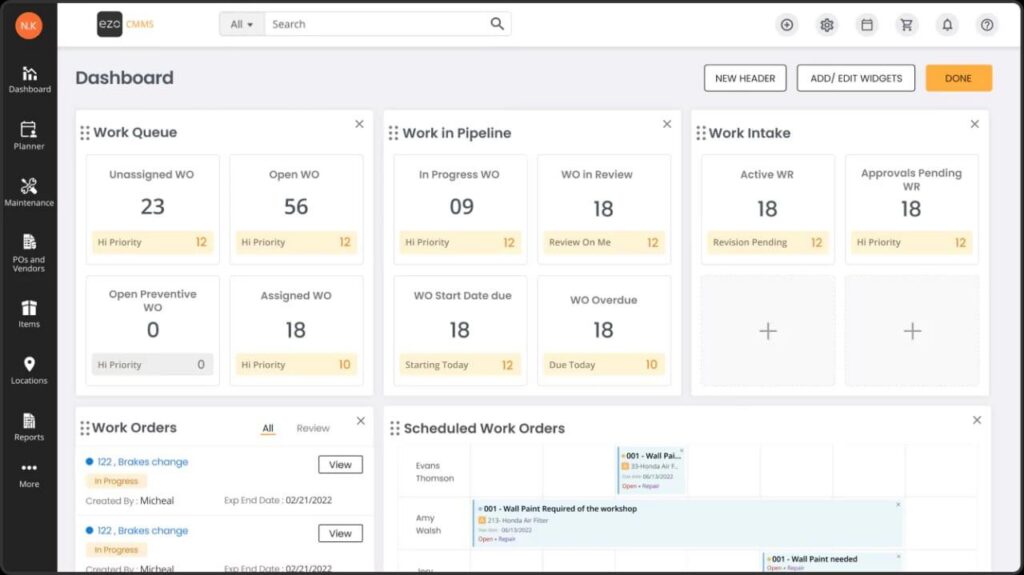This screenshot has height=575, width=1024.
Task: Expand the More menu in sidebar
Action: [x=29, y=474]
